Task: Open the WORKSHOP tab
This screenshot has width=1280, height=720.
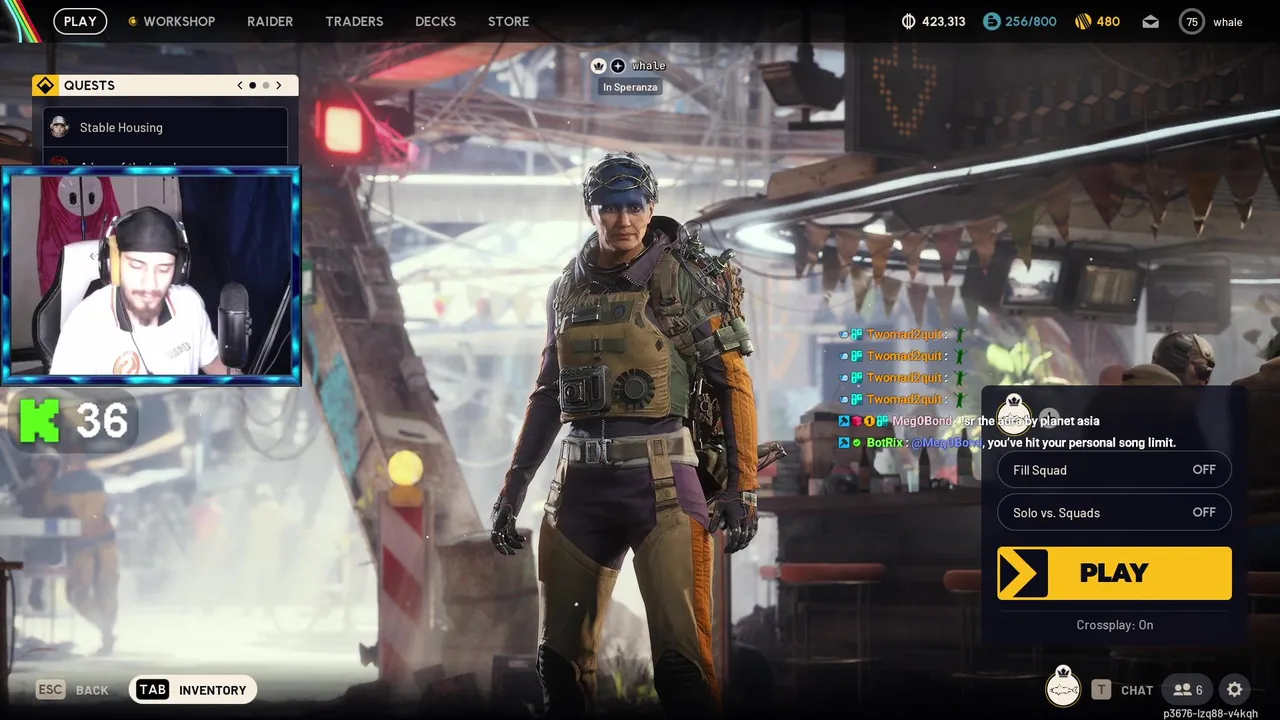Action: coord(171,21)
